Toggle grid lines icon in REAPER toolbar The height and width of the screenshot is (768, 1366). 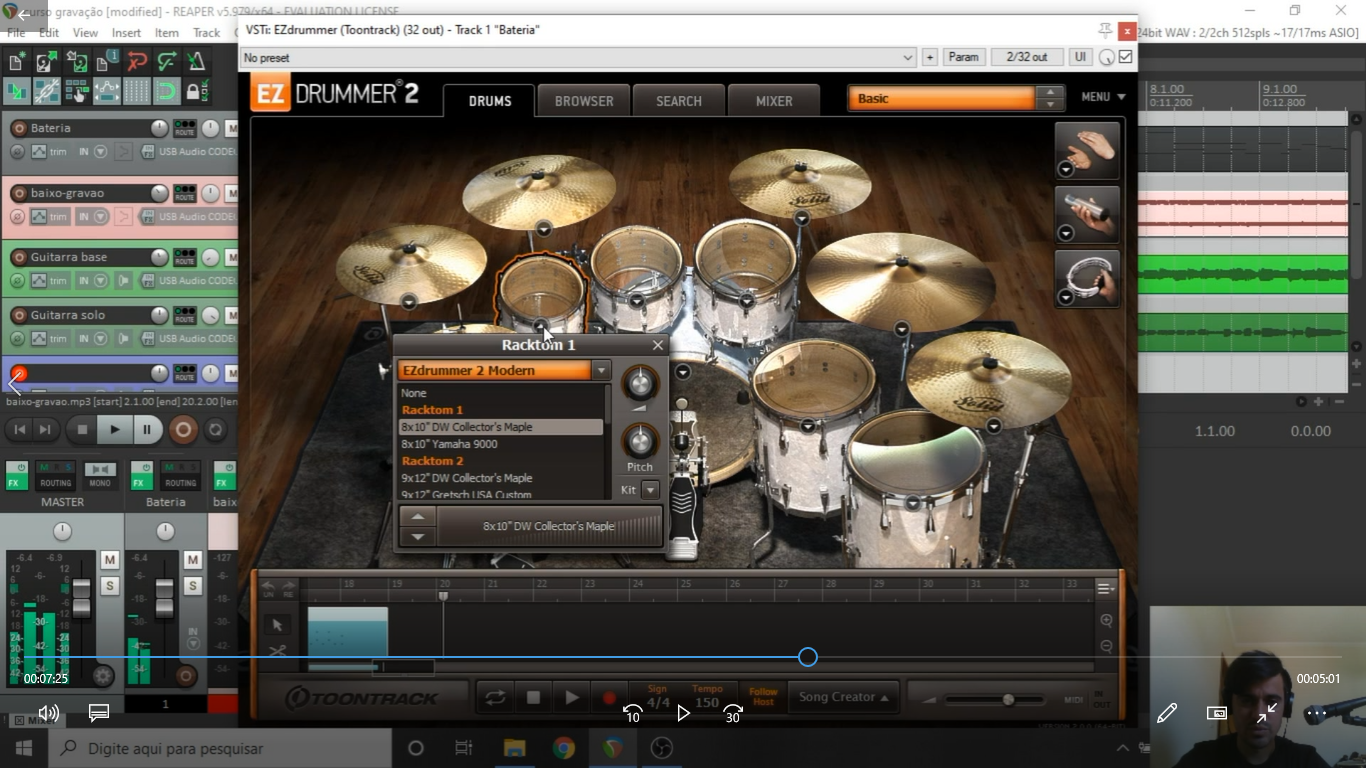[137, 91]
